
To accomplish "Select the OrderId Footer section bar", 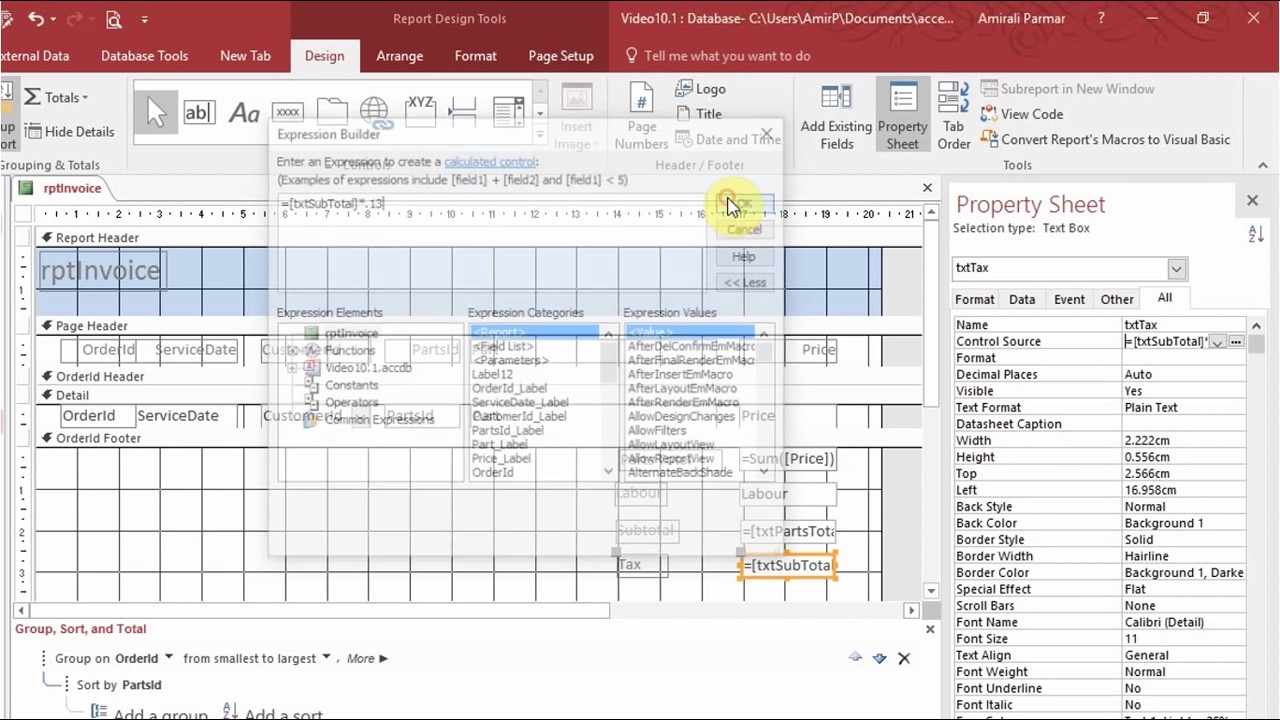I will tap(480, 438).
